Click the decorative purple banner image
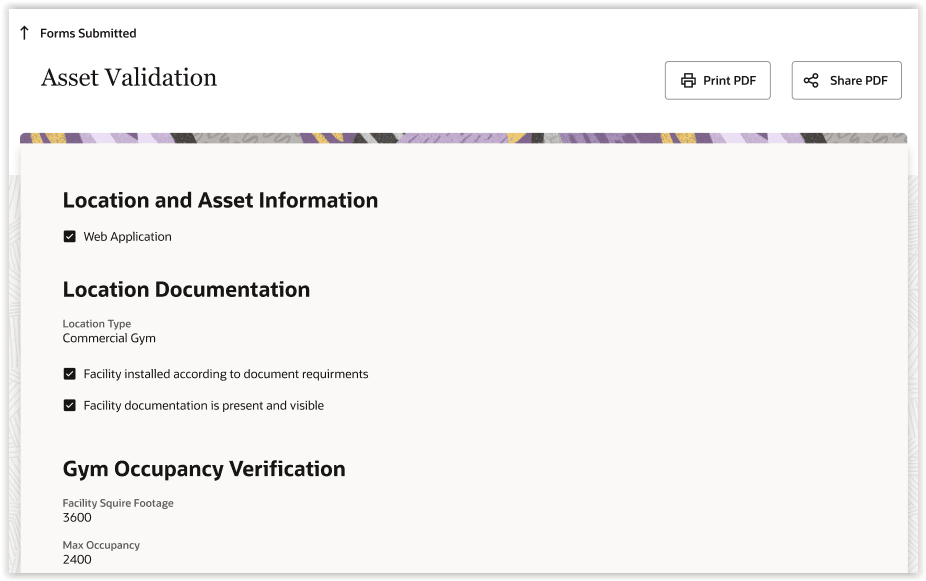Image resolution: width=926 pixels, height=581 pixels. [463, 139]
